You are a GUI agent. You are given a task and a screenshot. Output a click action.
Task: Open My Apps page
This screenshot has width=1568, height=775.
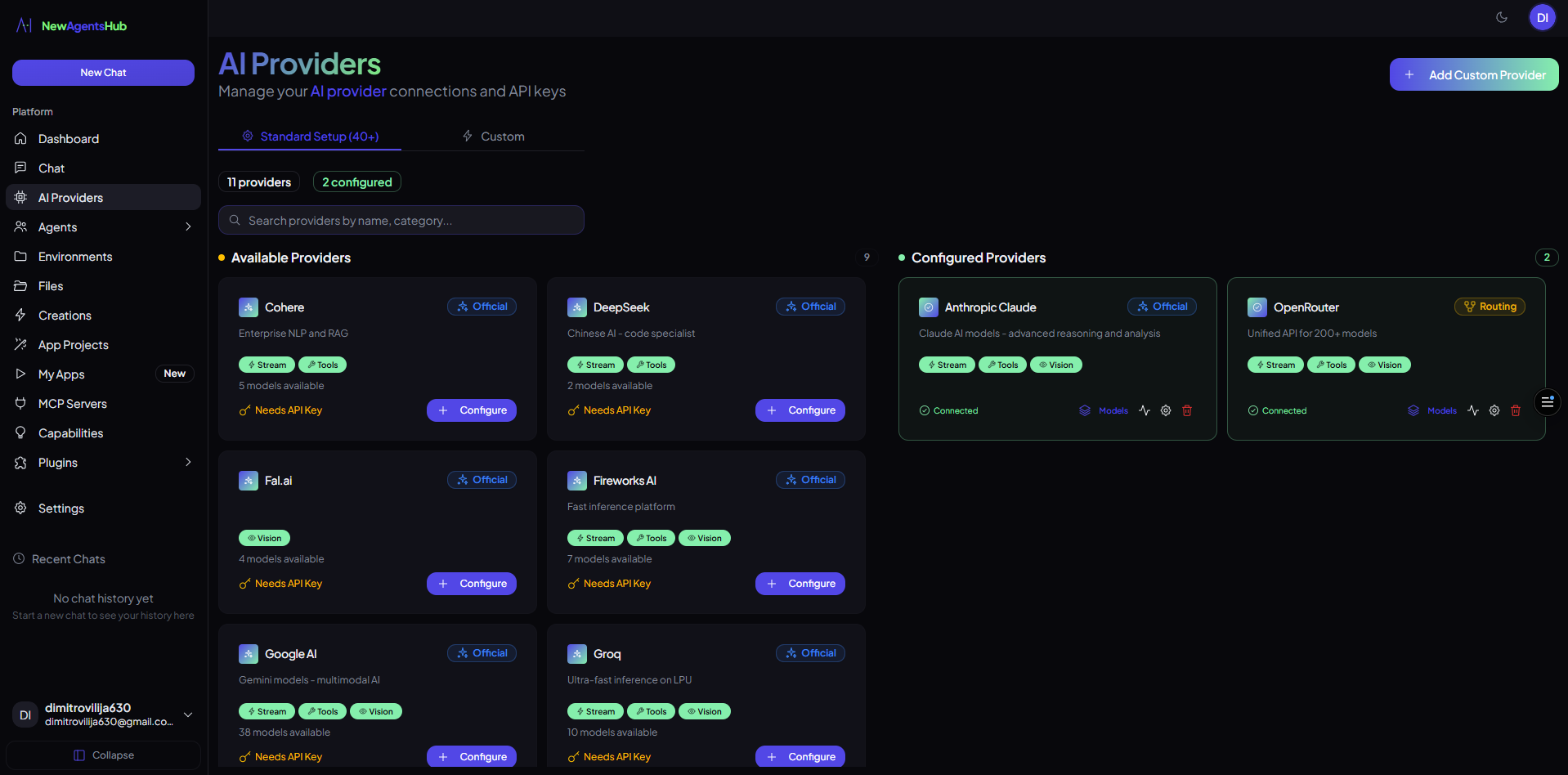coord(103,374)
